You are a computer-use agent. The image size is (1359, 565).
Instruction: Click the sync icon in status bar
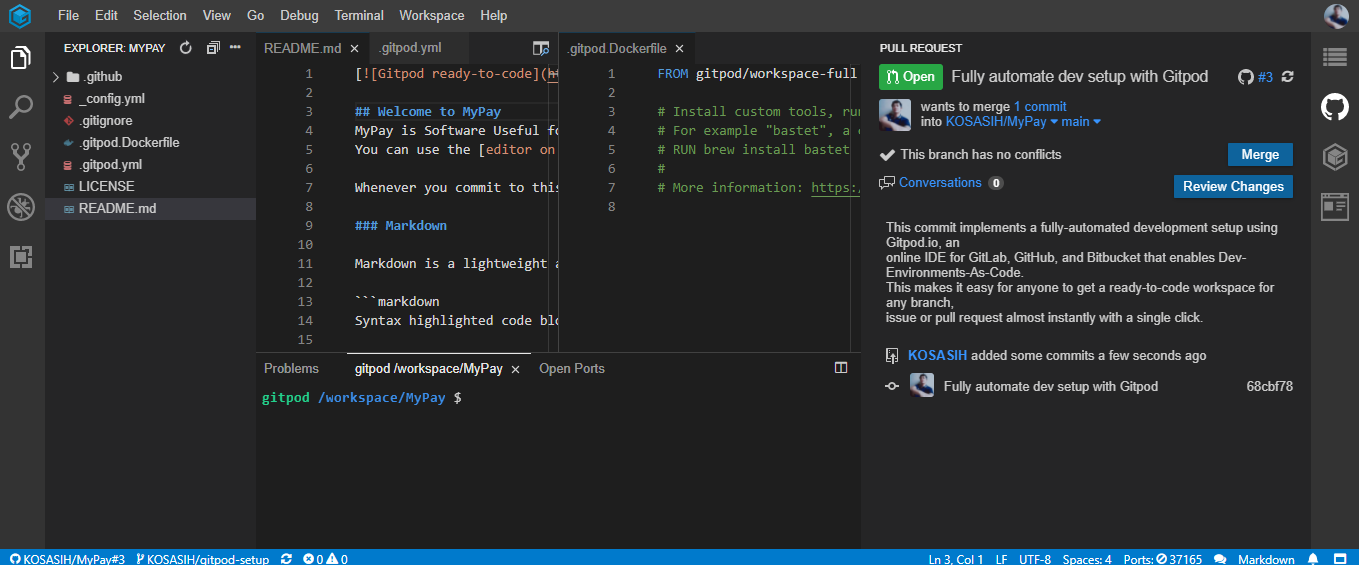tap(287, 559)
